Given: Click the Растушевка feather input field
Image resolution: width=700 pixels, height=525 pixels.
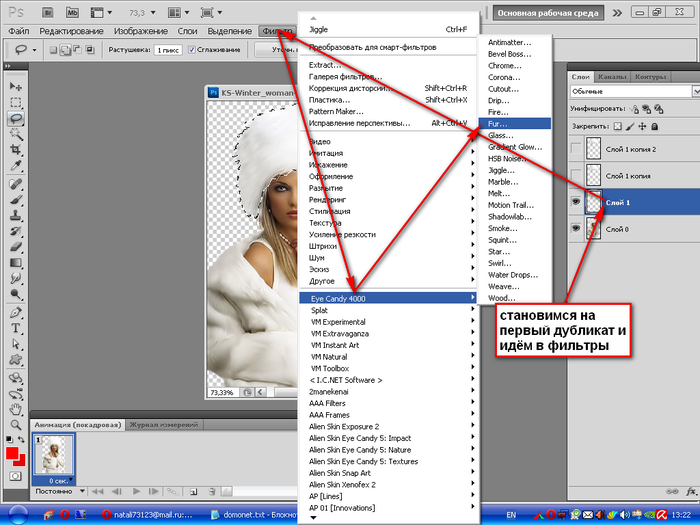Looking at the screenshot, I should pos(168,50).
